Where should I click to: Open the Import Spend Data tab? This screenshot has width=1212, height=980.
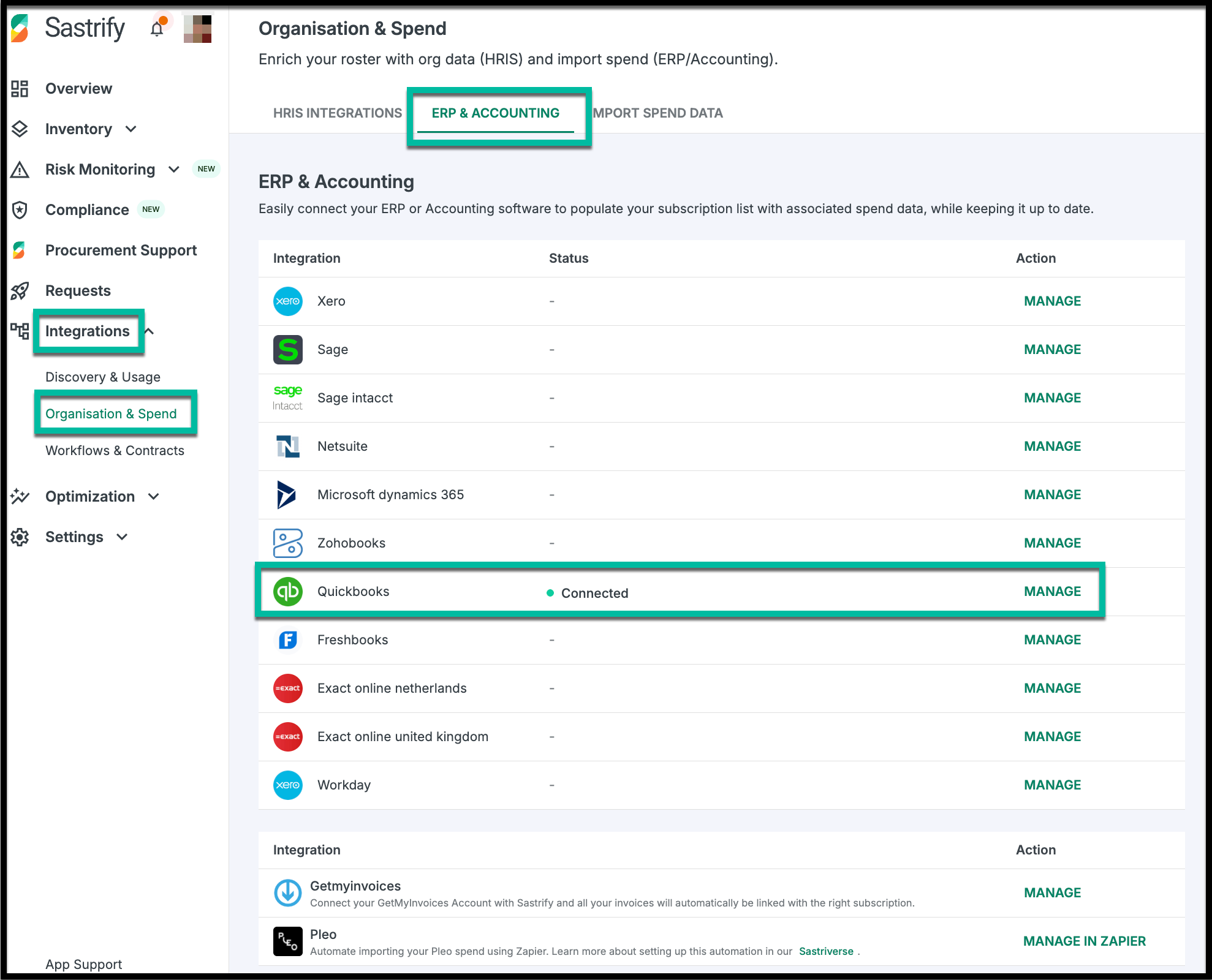click(657, 113)
